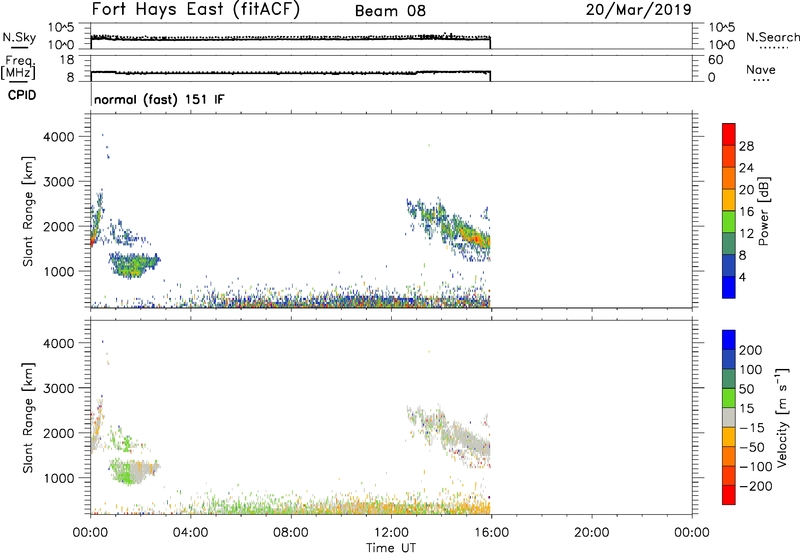
Task: Click the date '20/Mar/2019'
Action: 638,9
